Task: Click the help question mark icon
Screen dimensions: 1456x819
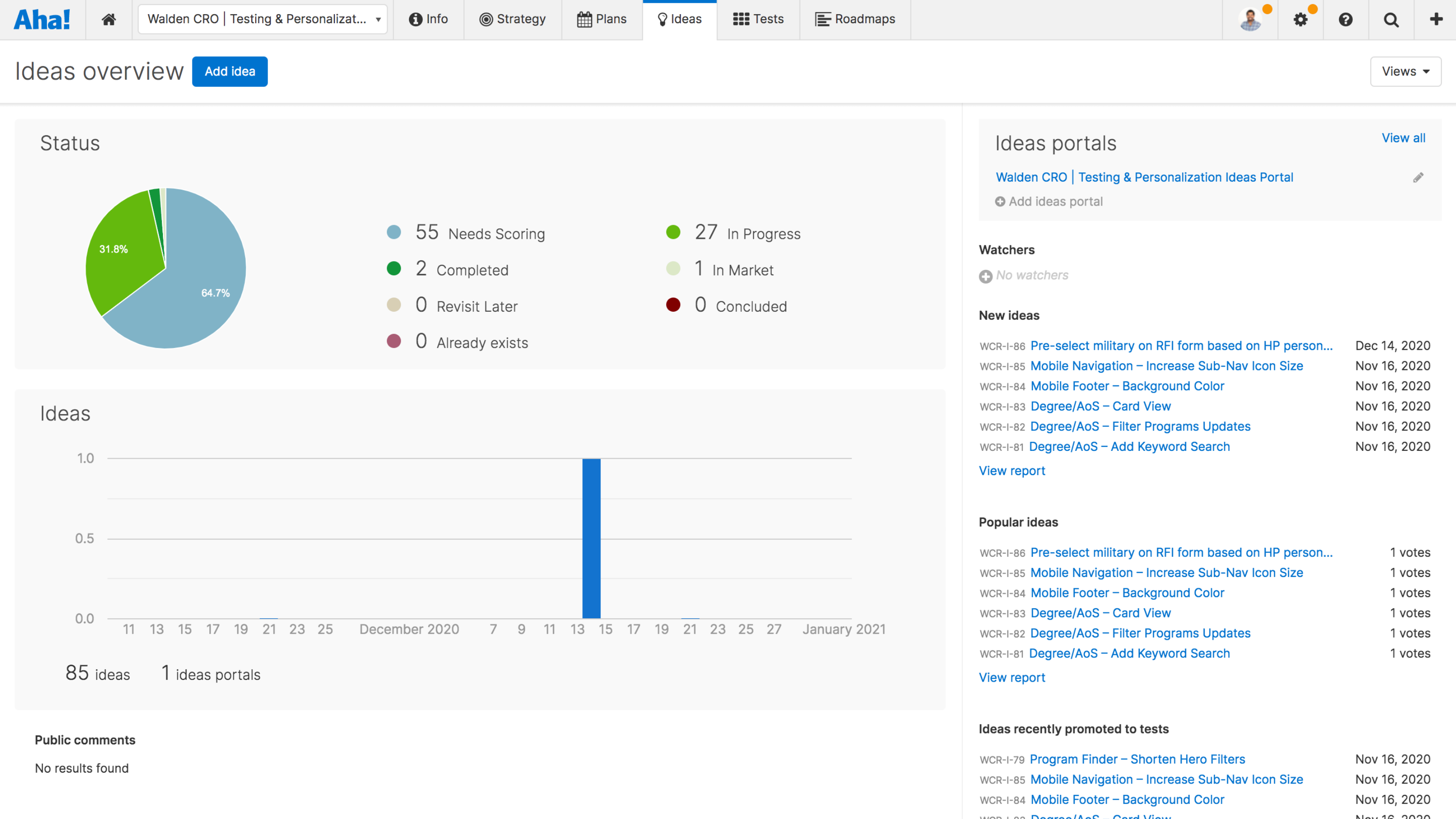Action: tap(1345, 19)
